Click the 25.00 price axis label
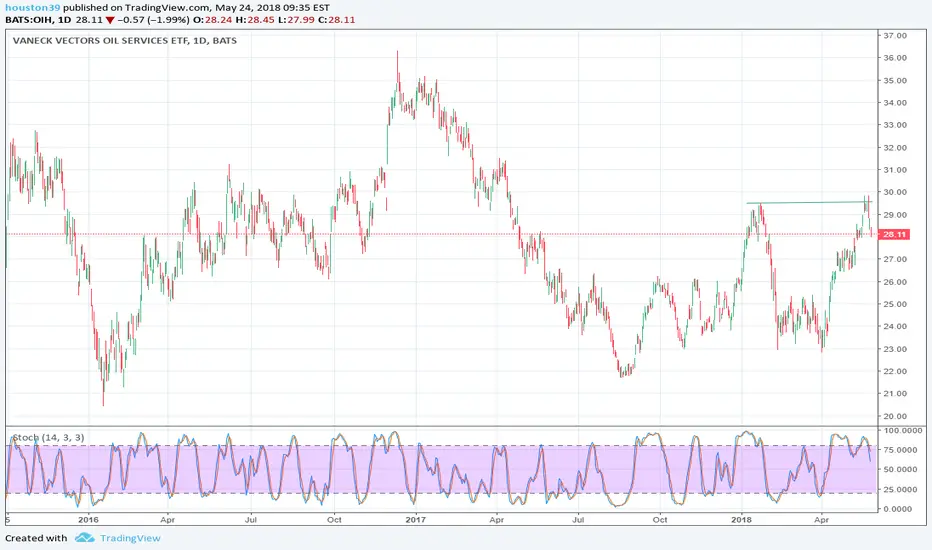932x550 pixels. point(895,304)
